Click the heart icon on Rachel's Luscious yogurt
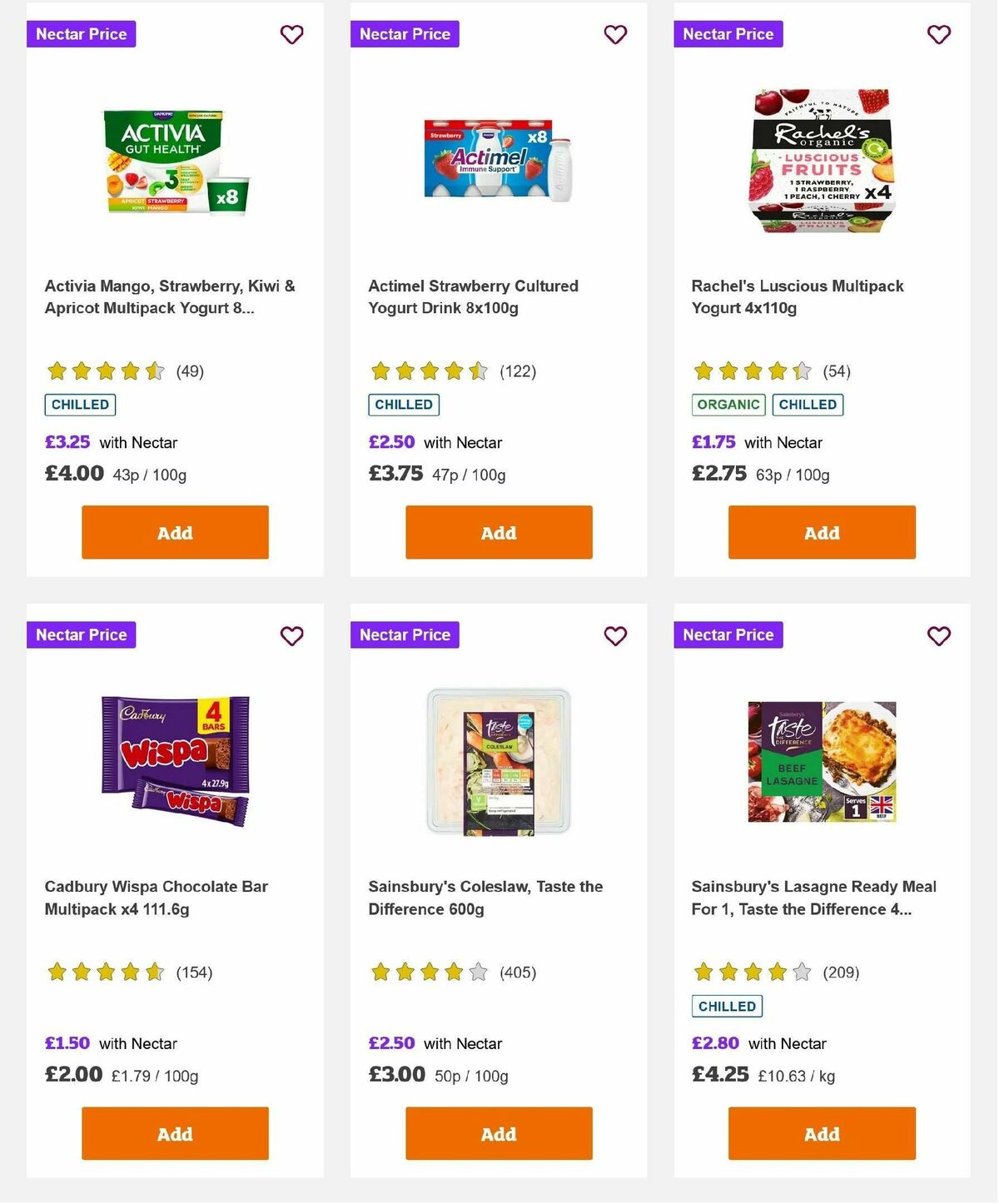This screenshot has height=1204, width=999. (939, 34)
